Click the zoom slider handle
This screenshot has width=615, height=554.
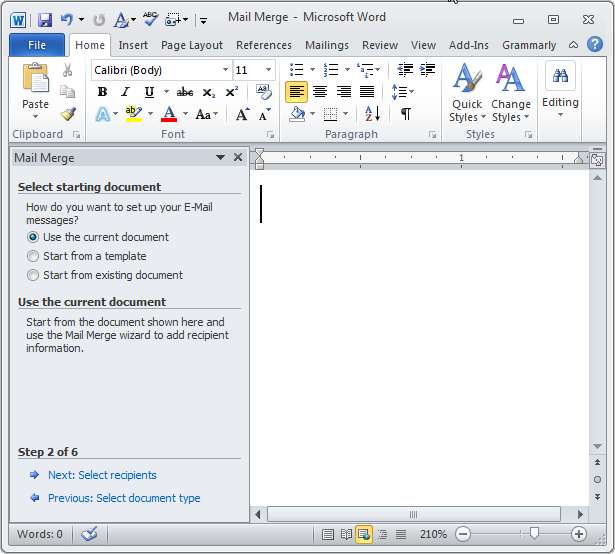[534, 535]
